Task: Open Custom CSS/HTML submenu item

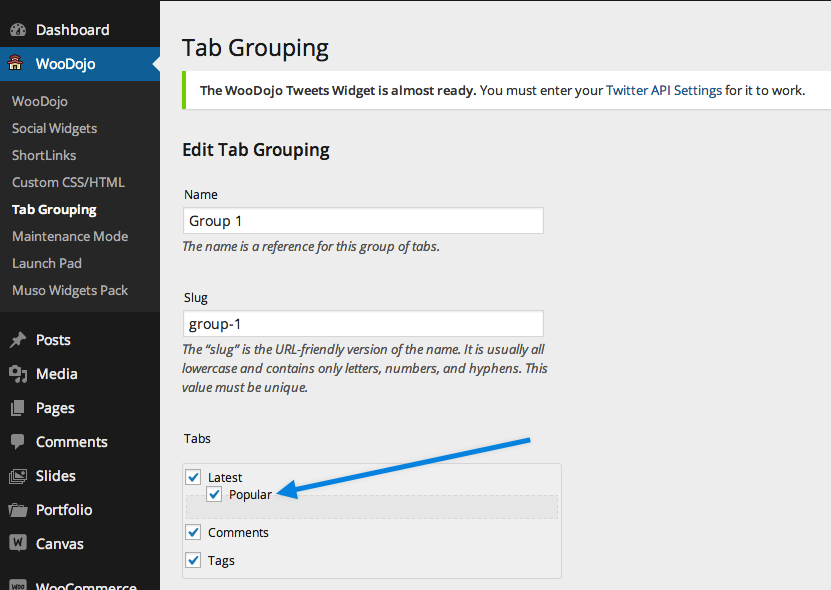Action: click(68, 182)
